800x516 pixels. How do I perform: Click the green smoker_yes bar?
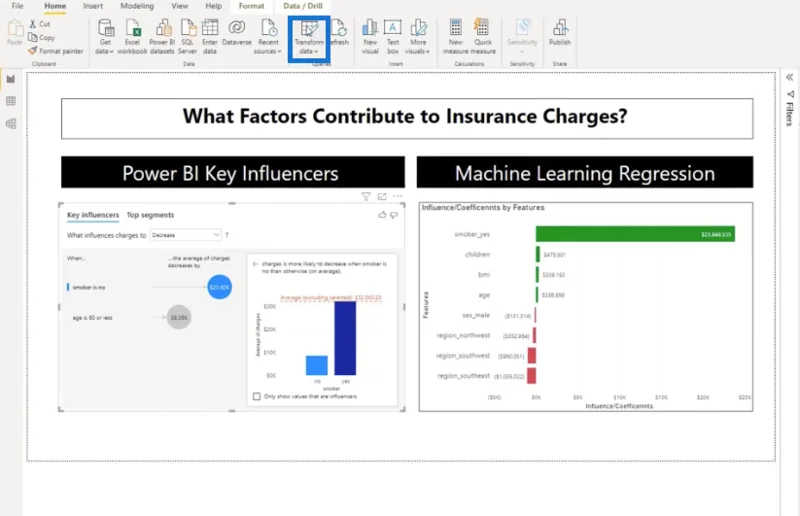(x=635, y=234)
